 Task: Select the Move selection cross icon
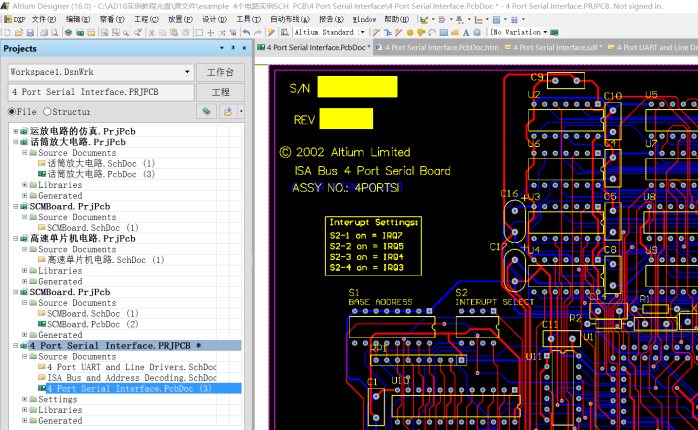[211, 32]
